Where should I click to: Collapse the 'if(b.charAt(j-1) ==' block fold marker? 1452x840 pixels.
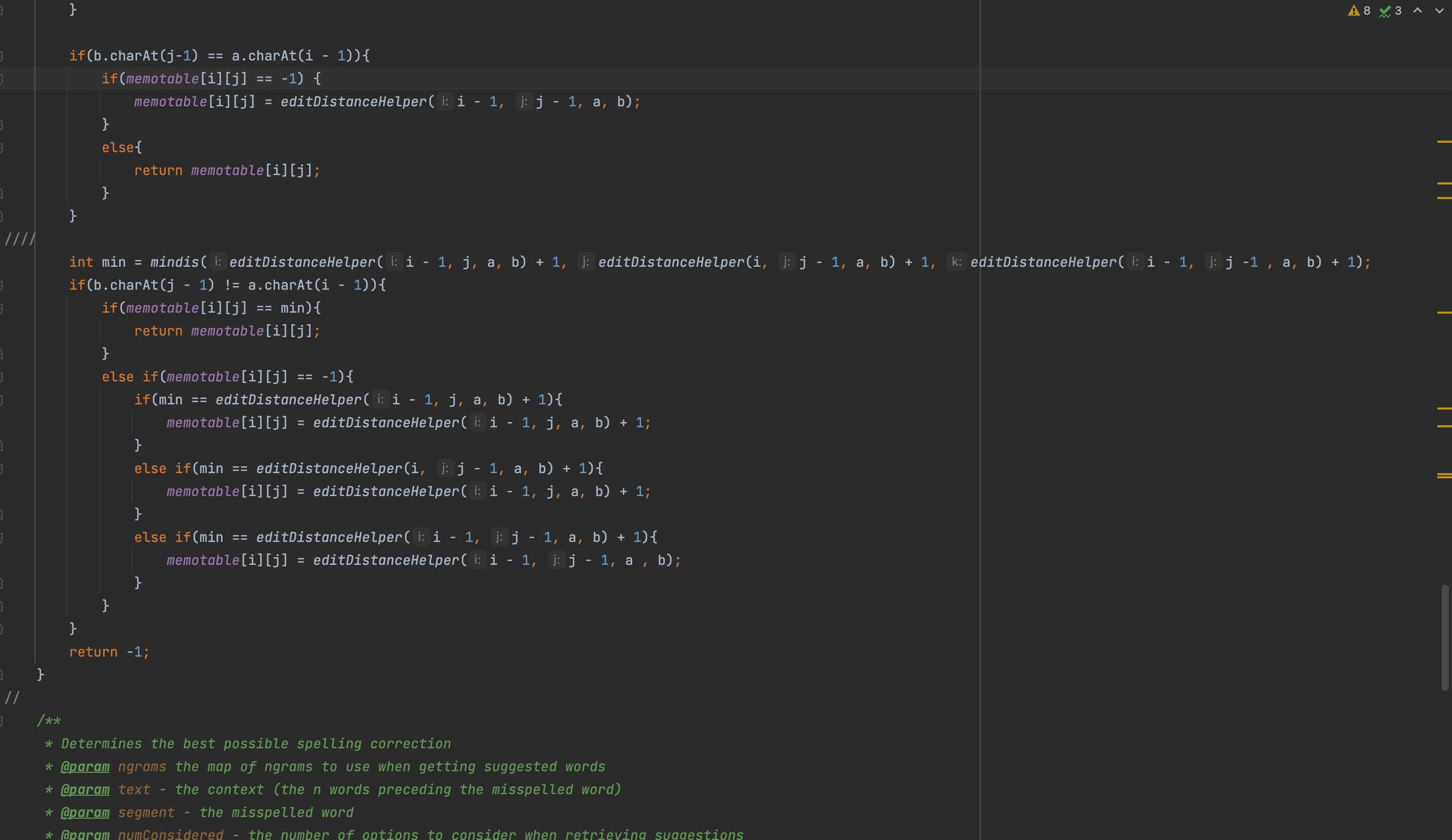[x=2, y=56]
